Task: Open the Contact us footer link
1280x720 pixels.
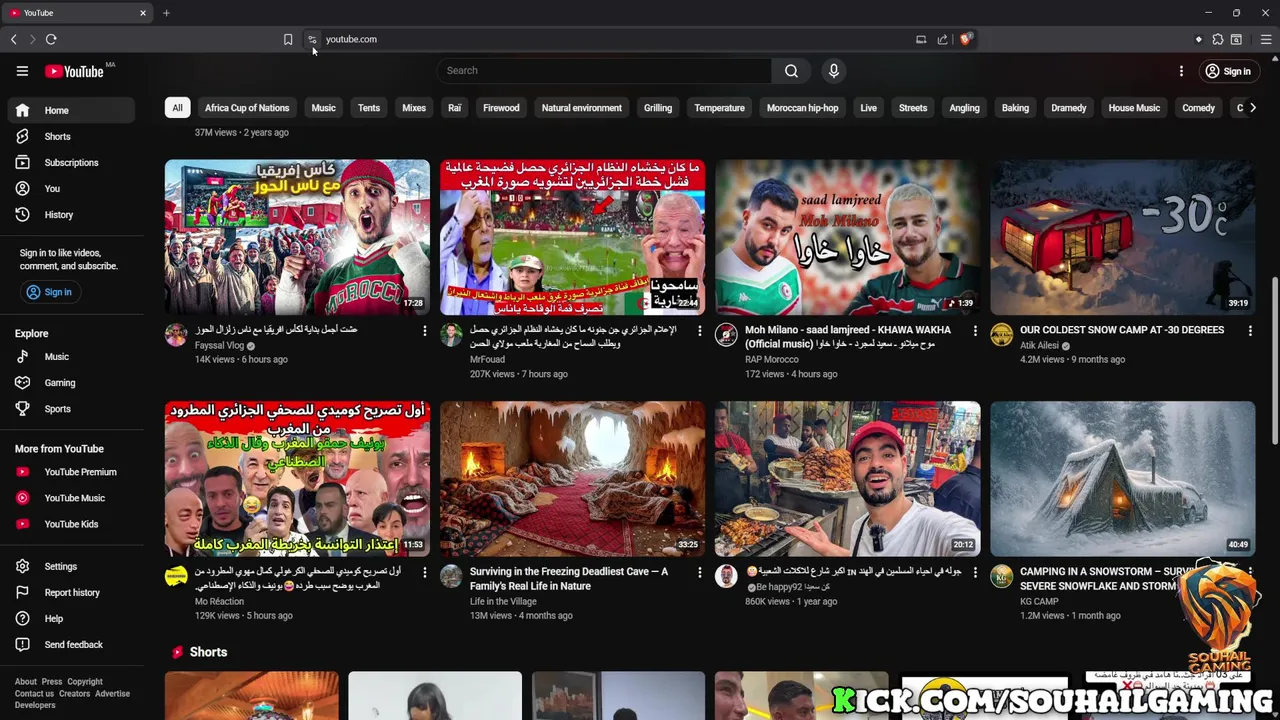Action: click(x=34, y=694)
